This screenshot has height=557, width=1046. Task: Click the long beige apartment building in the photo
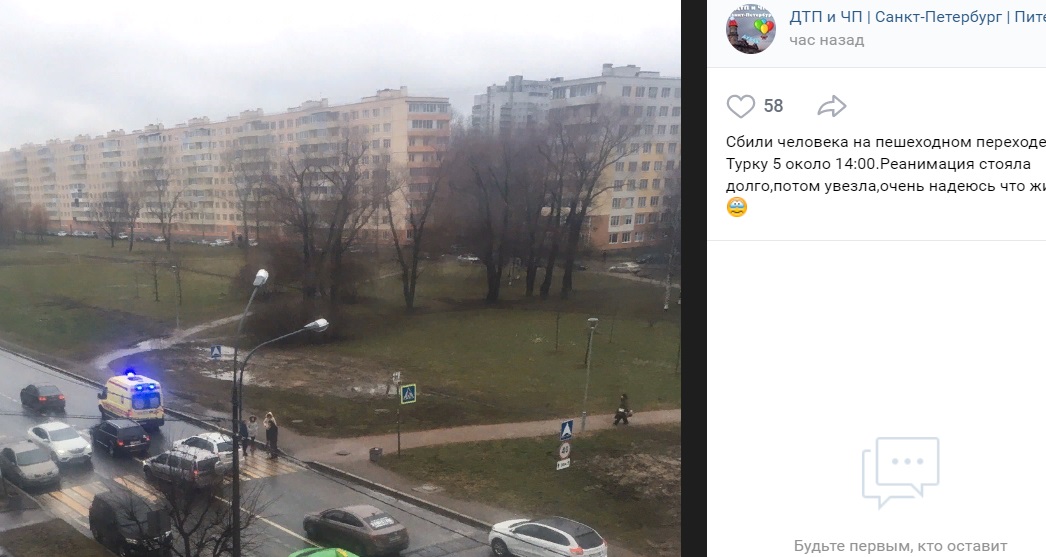[x=227, y=167]
